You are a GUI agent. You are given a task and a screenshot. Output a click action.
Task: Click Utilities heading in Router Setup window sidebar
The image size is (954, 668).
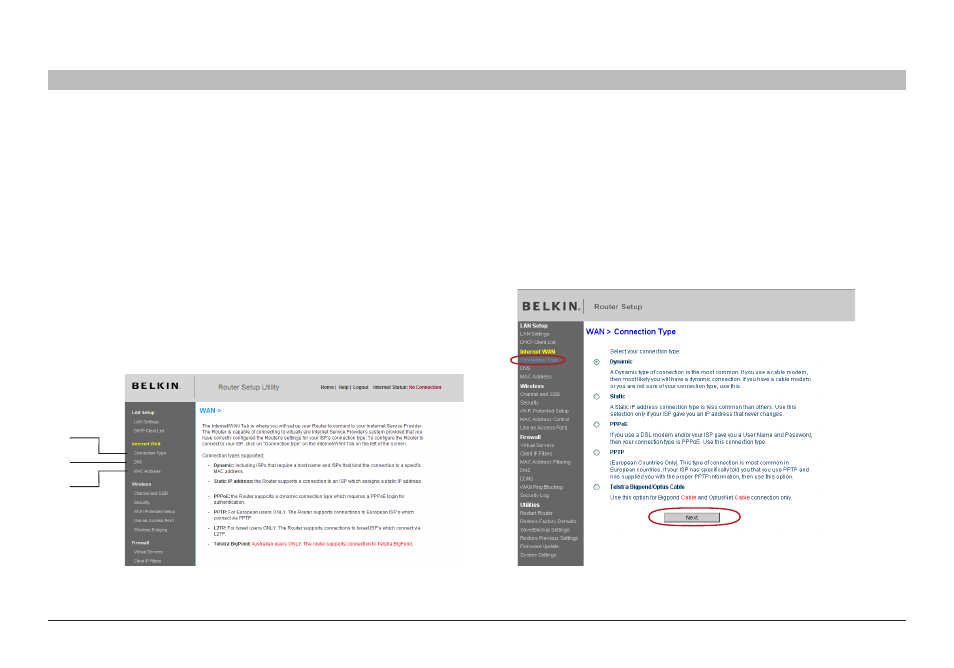coord(529,505)
